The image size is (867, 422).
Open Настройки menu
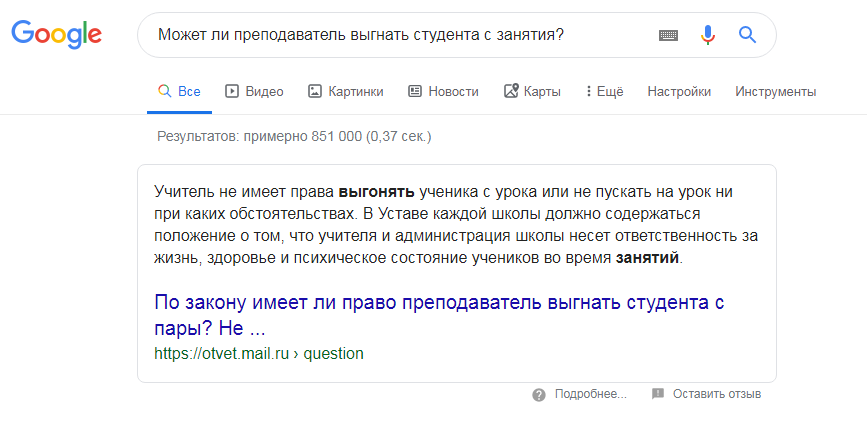coord(679,92)
